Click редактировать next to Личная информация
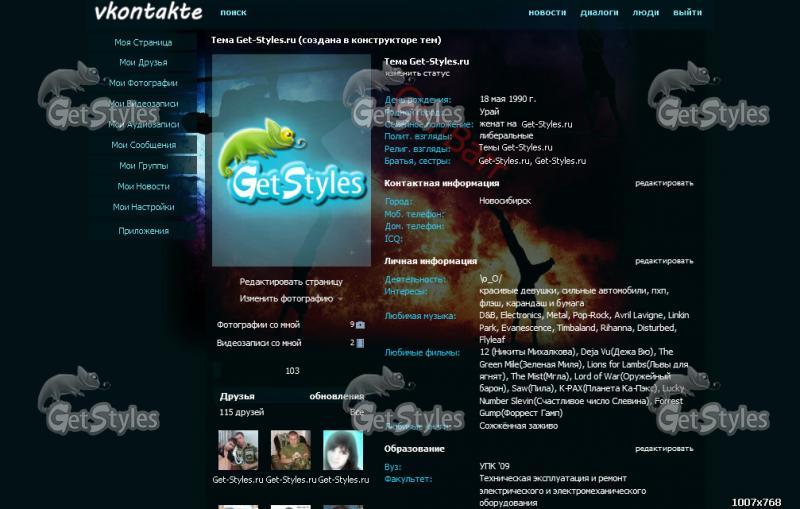Viewport: 800px width, 509px height. point(664,261)
